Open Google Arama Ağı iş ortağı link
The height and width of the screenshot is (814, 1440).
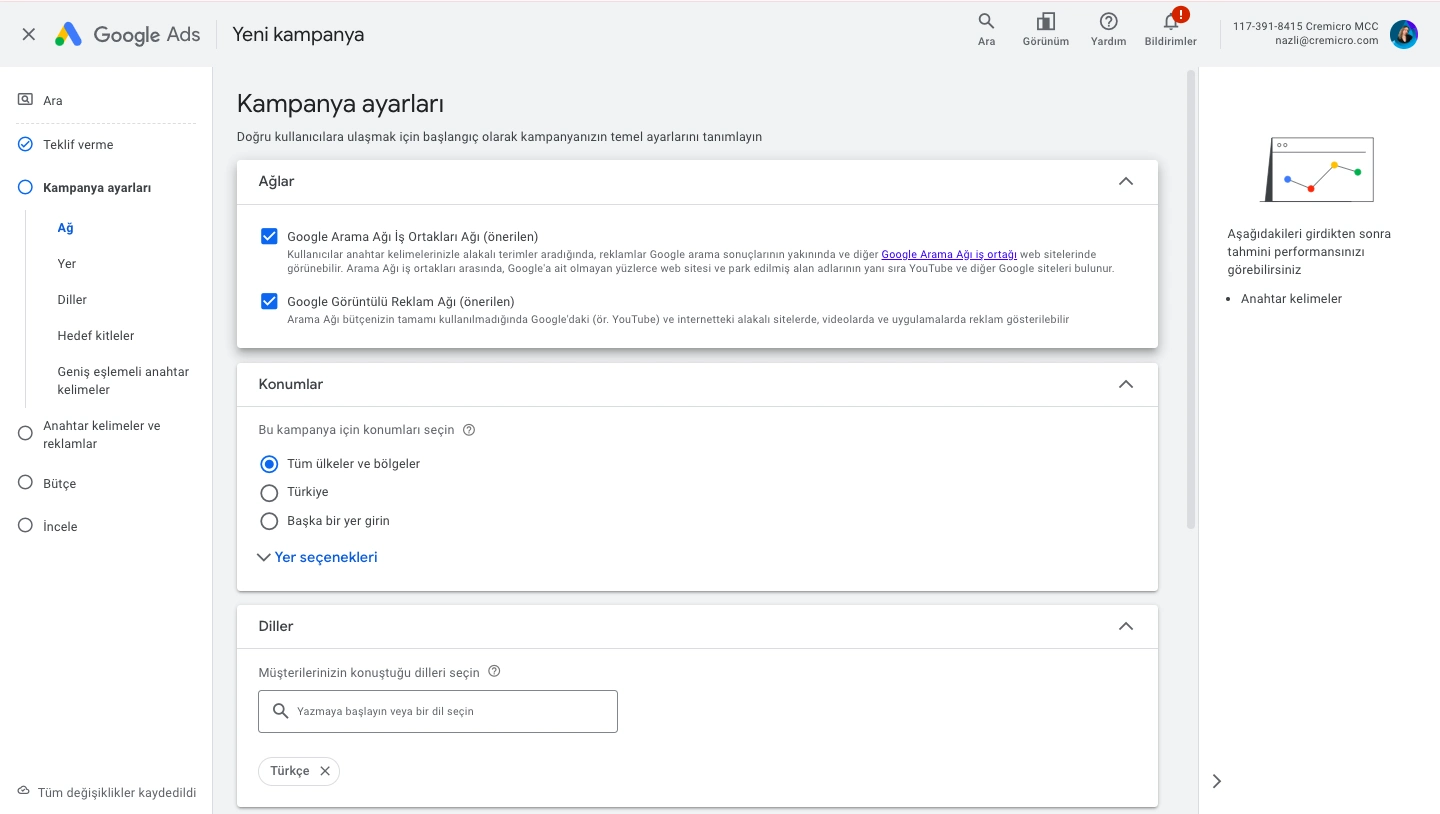(949, 255)
